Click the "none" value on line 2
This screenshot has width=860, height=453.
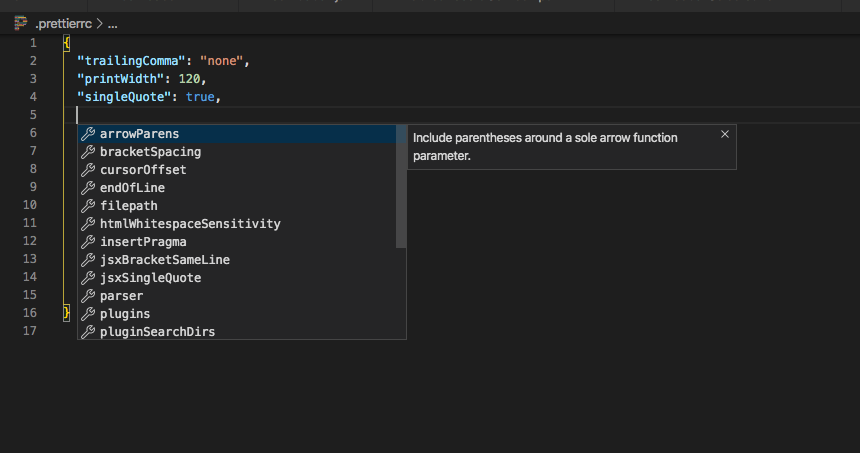point(222,61)
